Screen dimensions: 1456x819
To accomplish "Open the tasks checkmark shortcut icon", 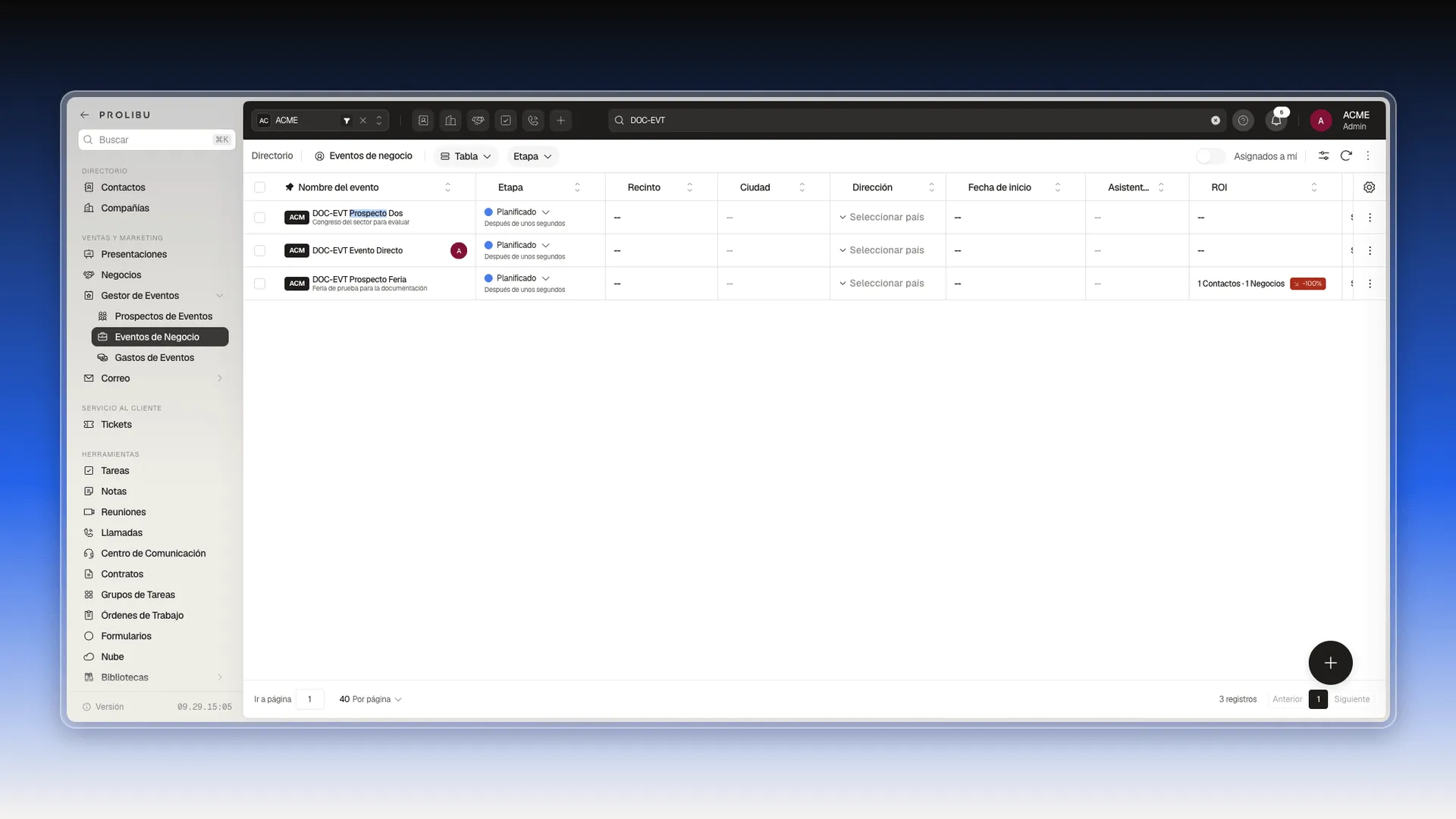I will [506, 121].
